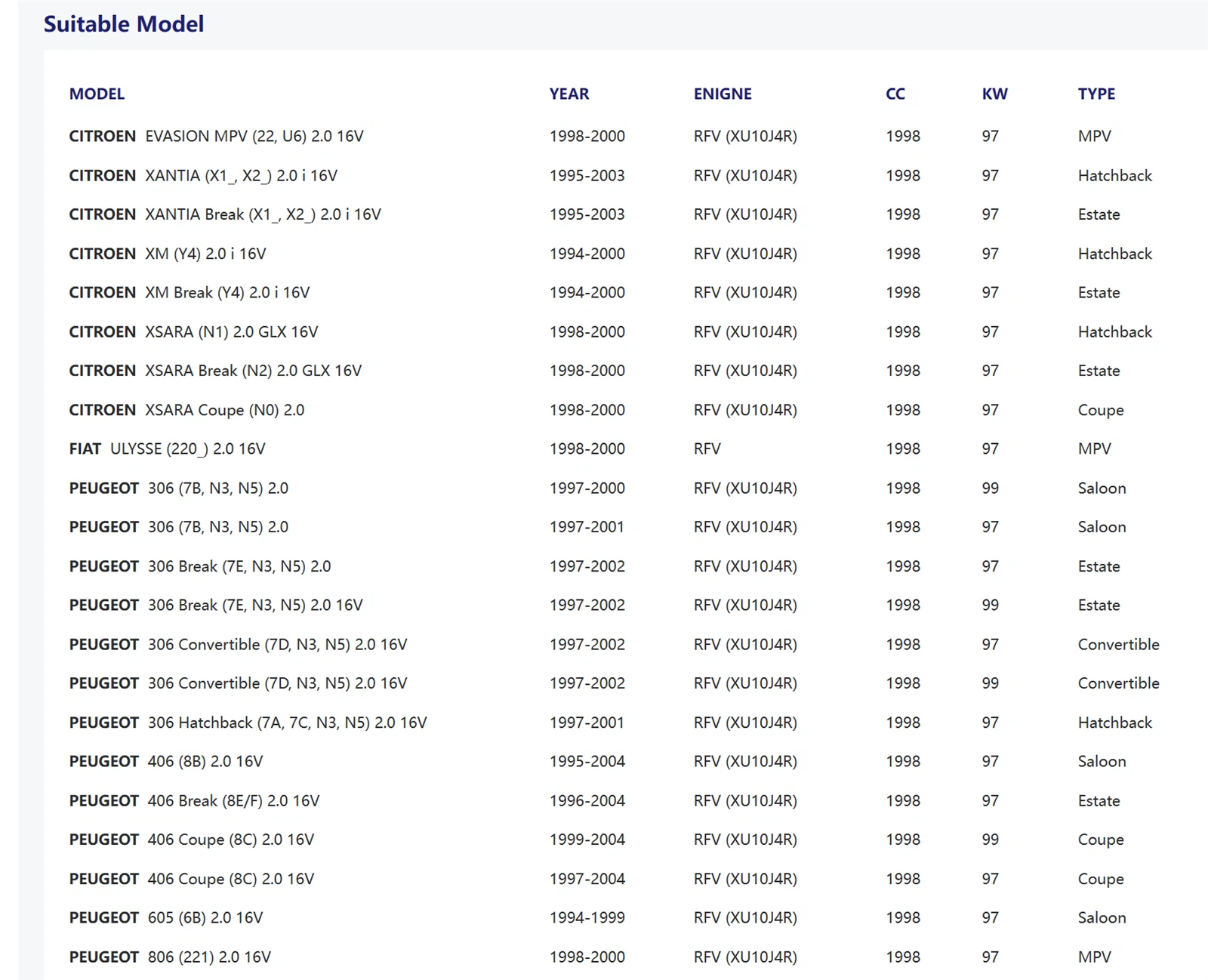
Task: Click year 1994-1999 for PEUGEOT 605
Action: [587, 918]
